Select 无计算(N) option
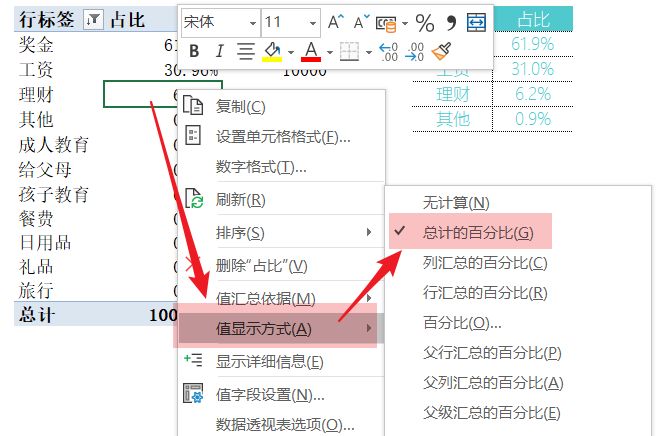The image size is (664, 436). 456,203
